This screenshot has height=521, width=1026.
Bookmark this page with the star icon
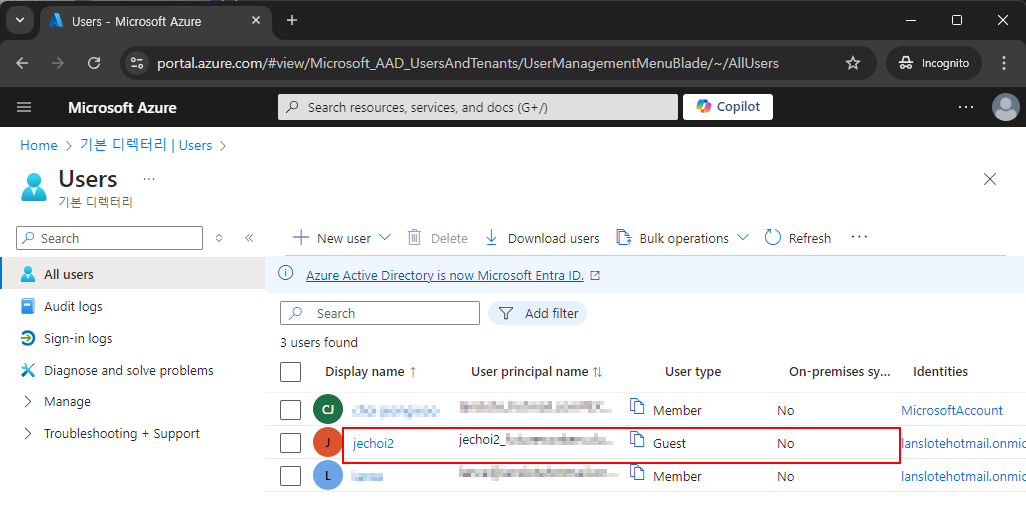tap(853, 63)
